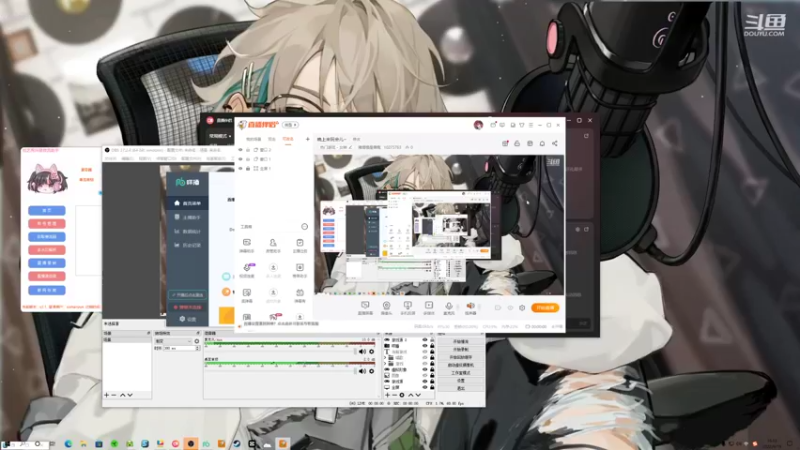
Task: Toggle the lock on Douyu's 全屏 1 layer
Action: 248,168
